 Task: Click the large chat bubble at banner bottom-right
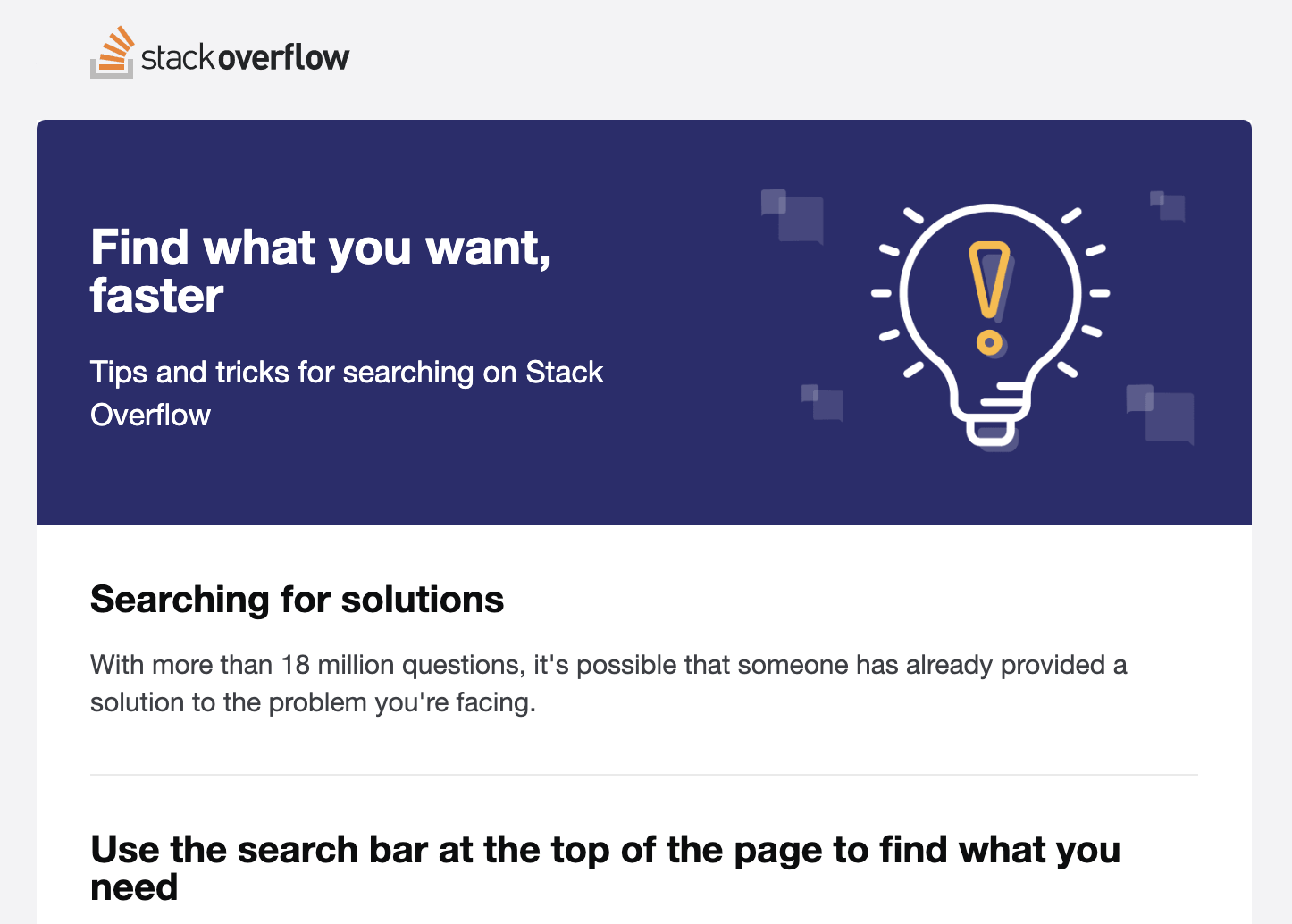1160,414
